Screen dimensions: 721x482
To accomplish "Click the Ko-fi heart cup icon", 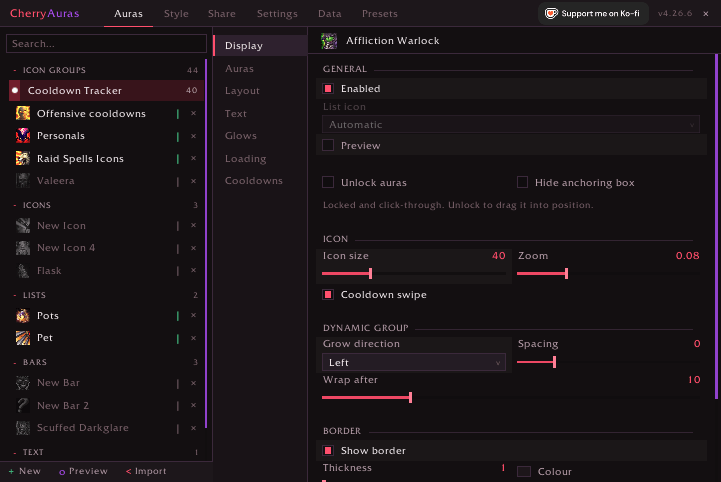I will (x=551, y=13).
